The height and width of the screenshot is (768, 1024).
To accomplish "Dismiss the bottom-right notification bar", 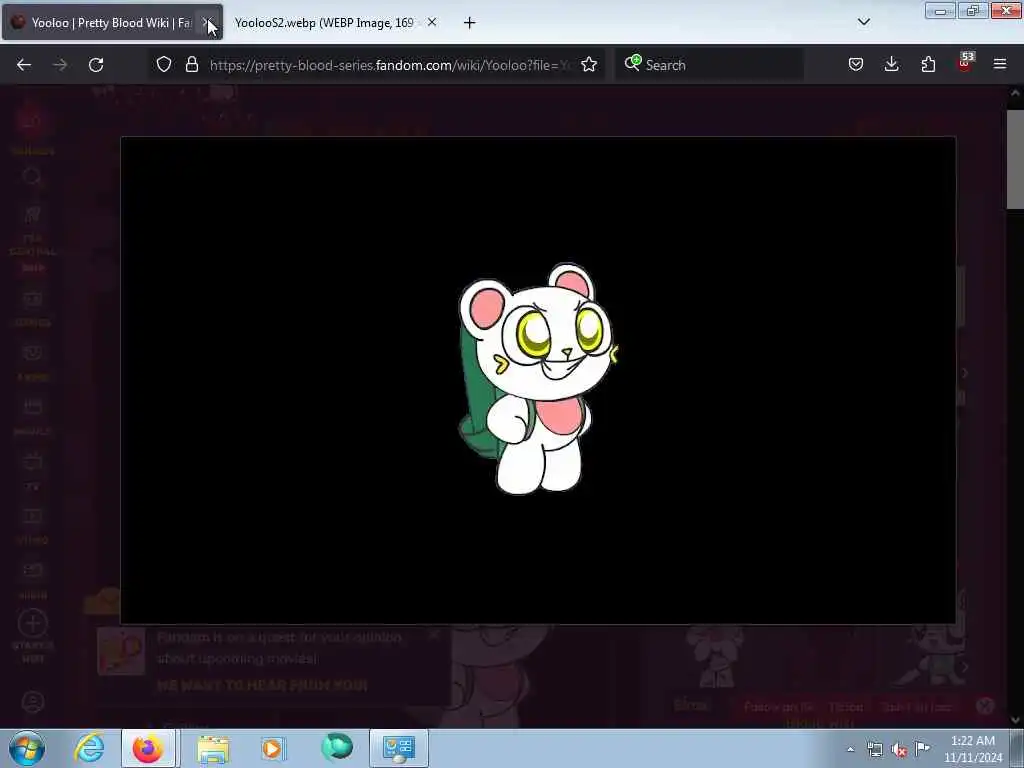I will (x=985, y=705).
